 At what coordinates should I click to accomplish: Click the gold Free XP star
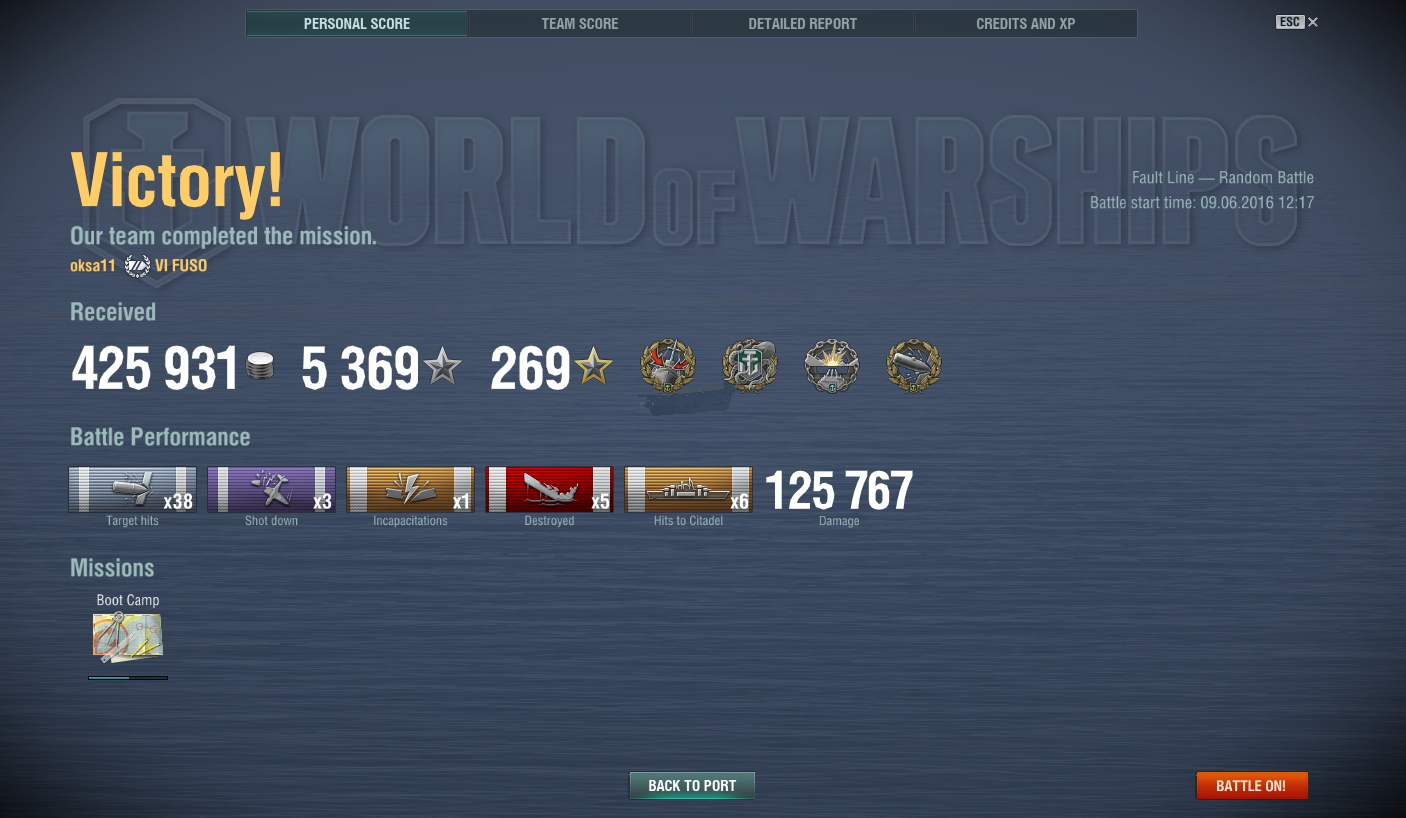click(593, 367)
